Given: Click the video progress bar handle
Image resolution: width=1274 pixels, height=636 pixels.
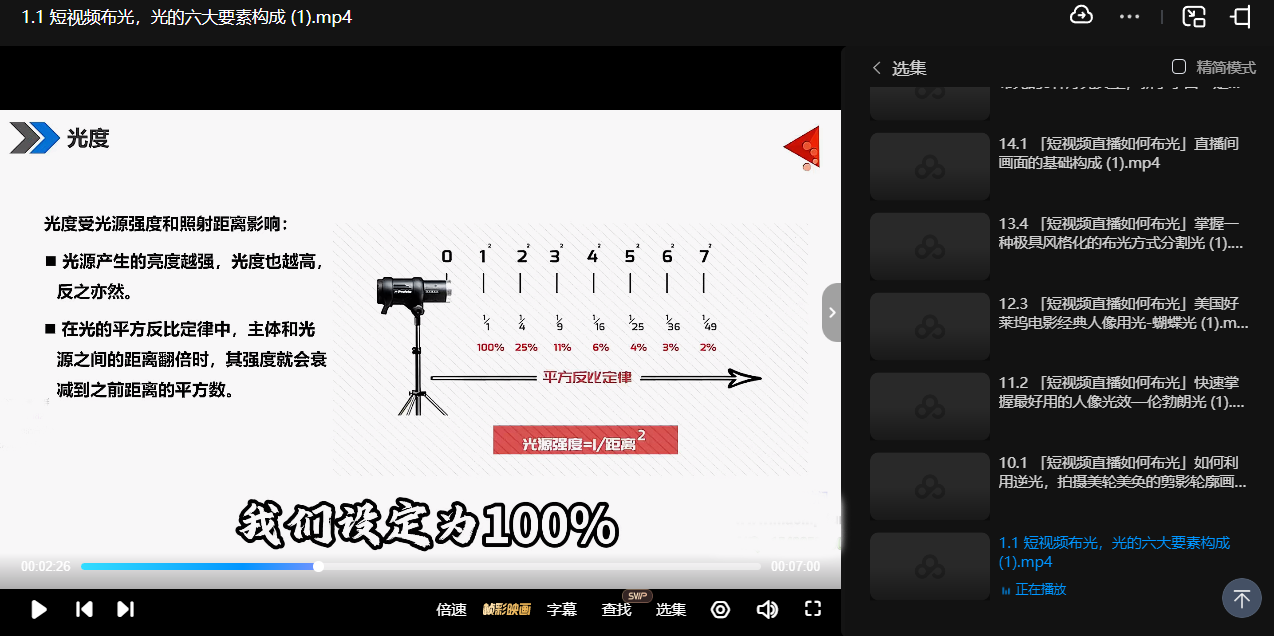Looking at the screenshot, I should 318,566.
